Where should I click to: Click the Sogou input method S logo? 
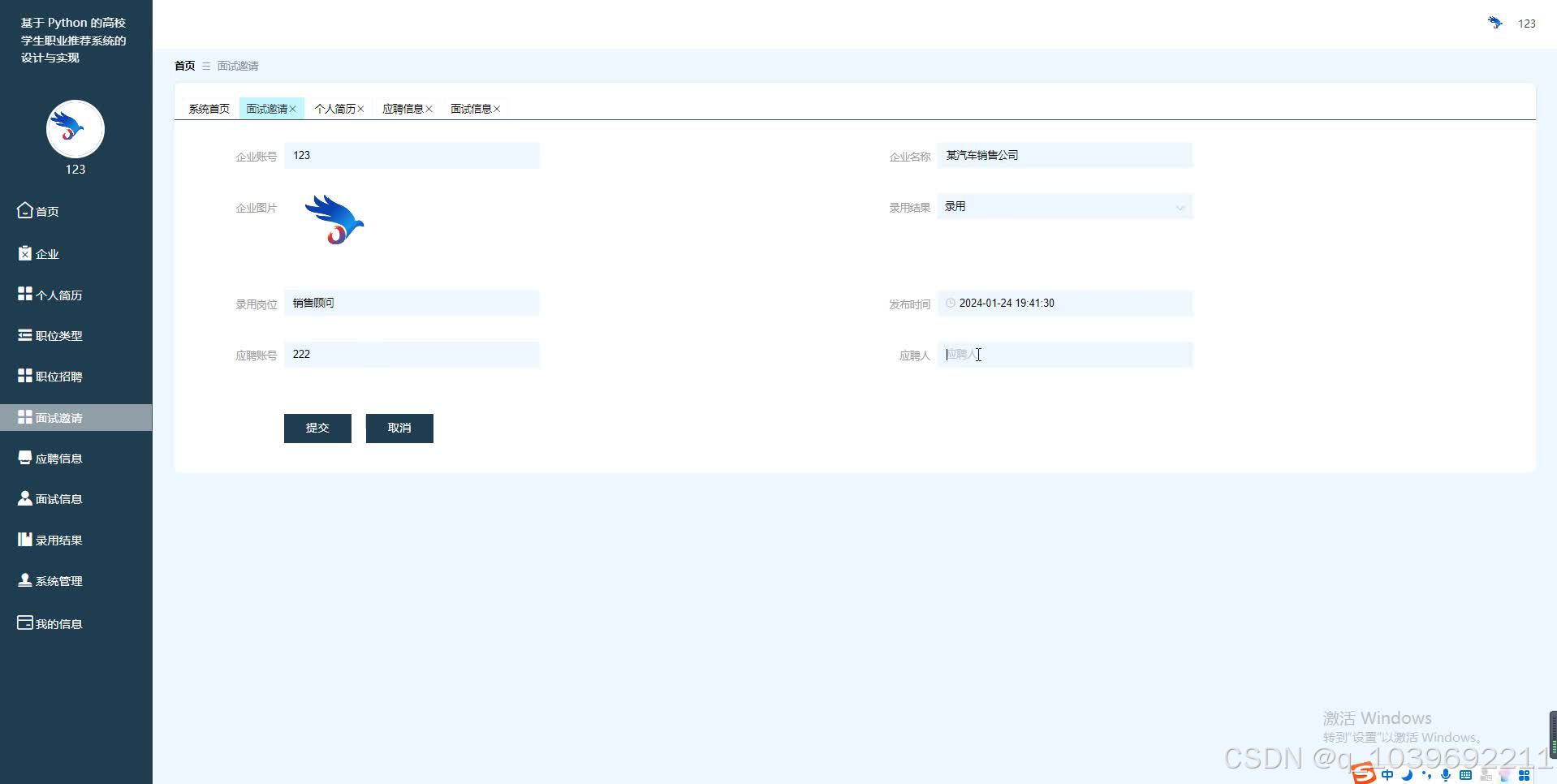[1364, 773]
